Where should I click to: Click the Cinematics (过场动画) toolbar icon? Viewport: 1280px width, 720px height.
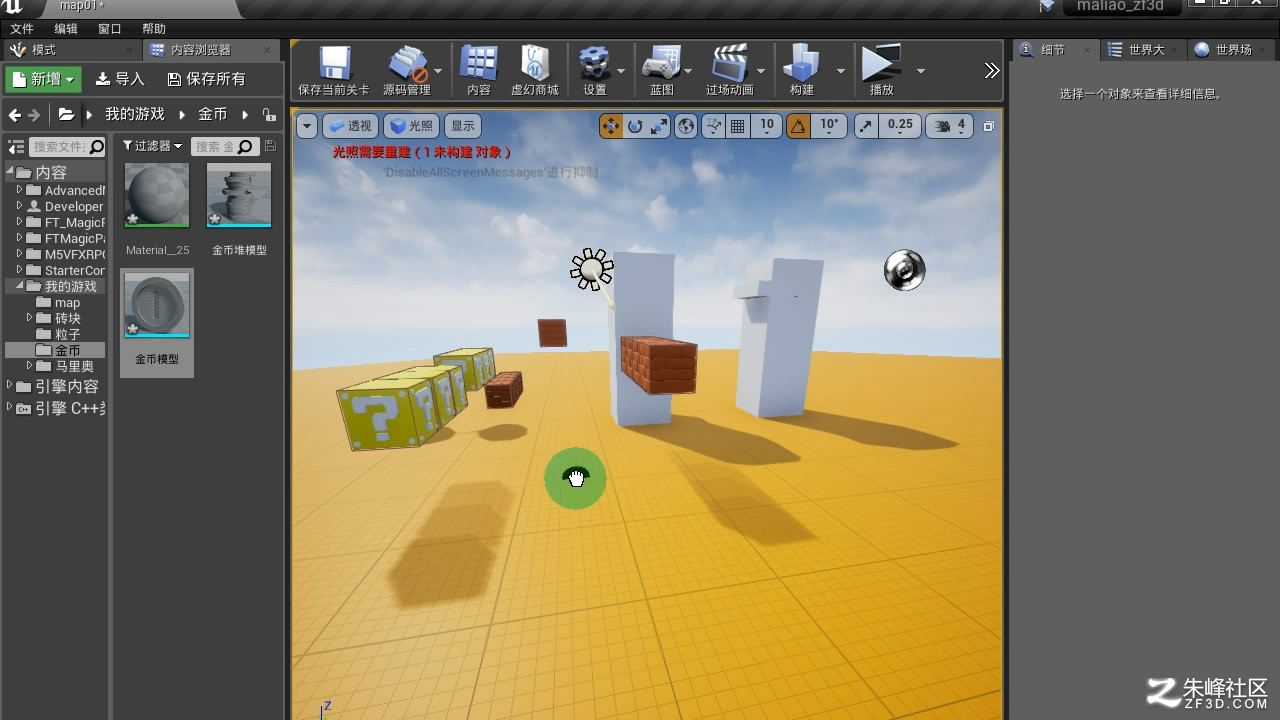(730, 71)
